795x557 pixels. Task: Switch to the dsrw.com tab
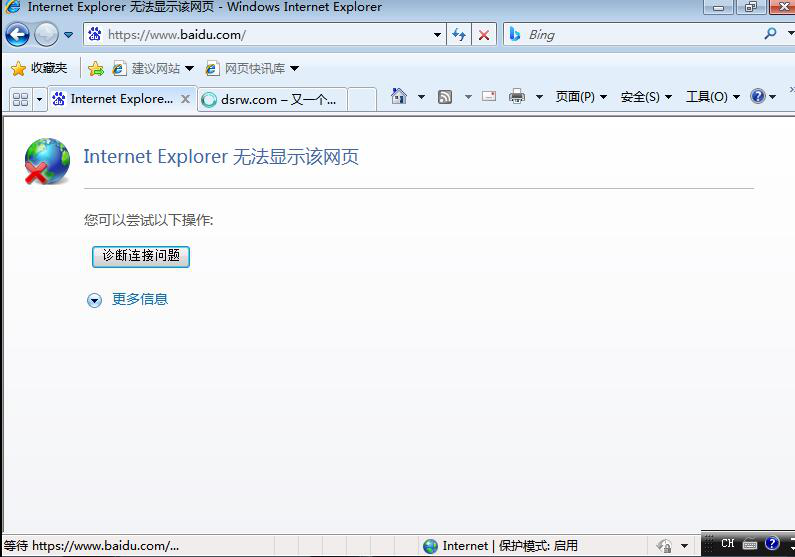[x=272, y=99]
